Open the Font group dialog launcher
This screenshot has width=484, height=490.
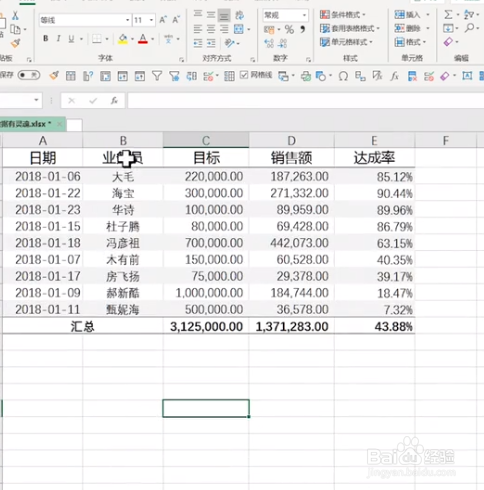tap(182, 60)
